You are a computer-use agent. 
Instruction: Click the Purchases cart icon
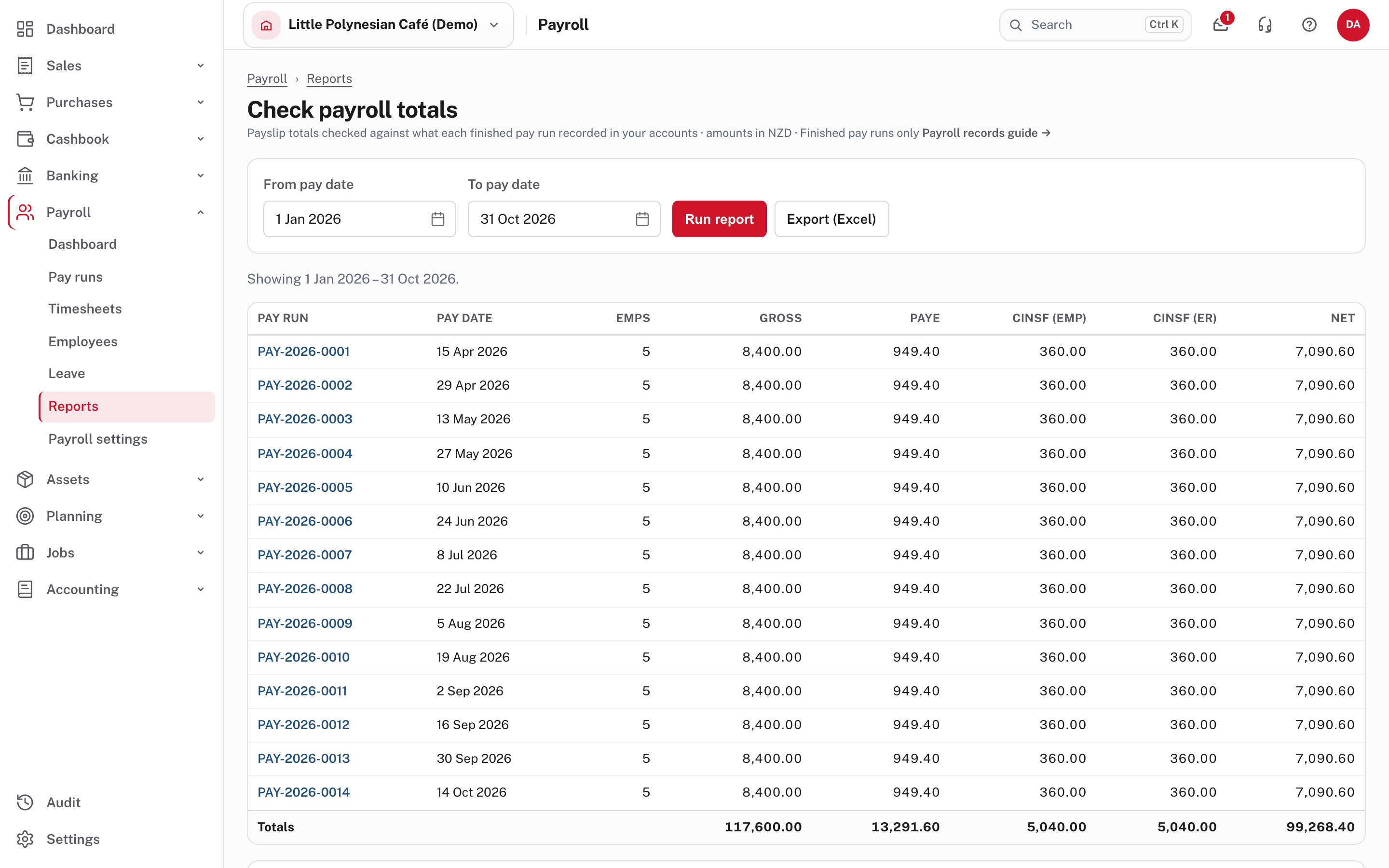[x=25, y=102]
